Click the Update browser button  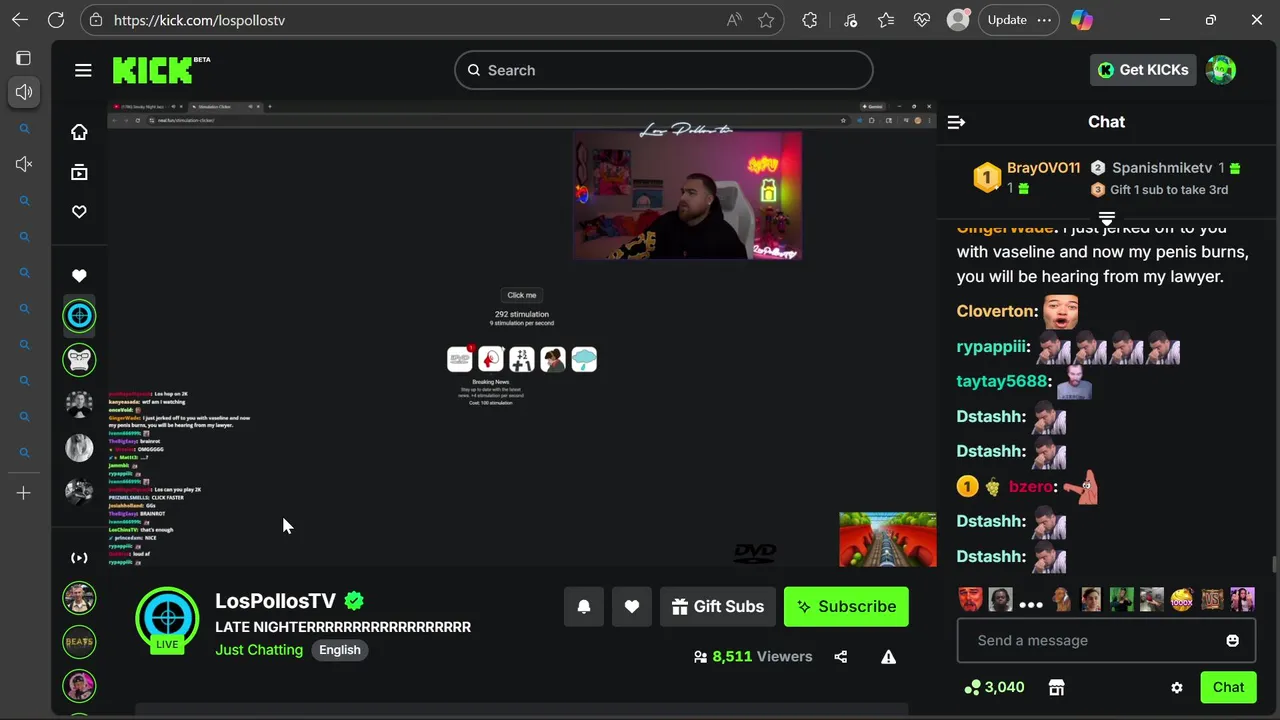coord(1007,20)
